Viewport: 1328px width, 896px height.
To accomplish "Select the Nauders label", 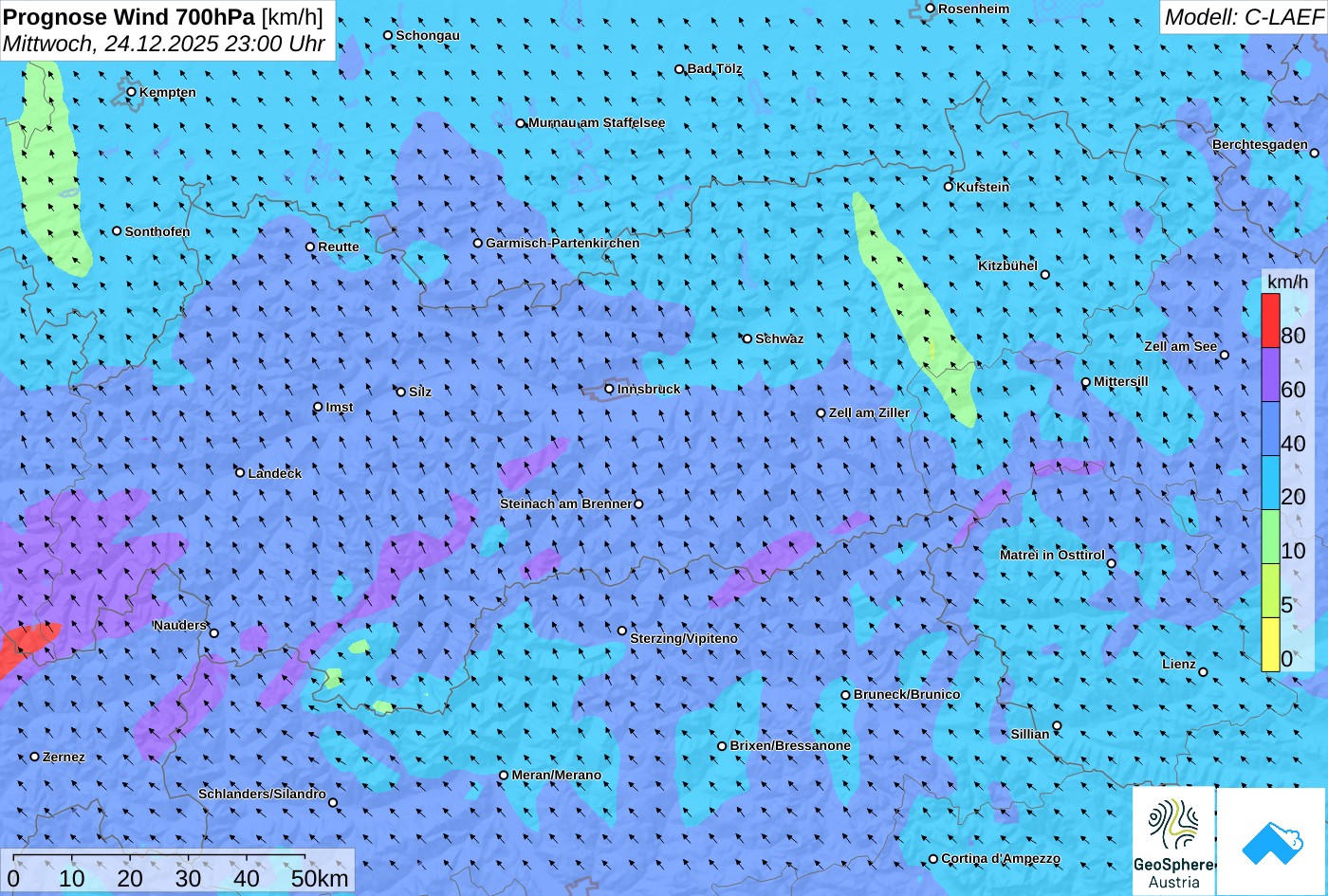I will tap(179, 625).
